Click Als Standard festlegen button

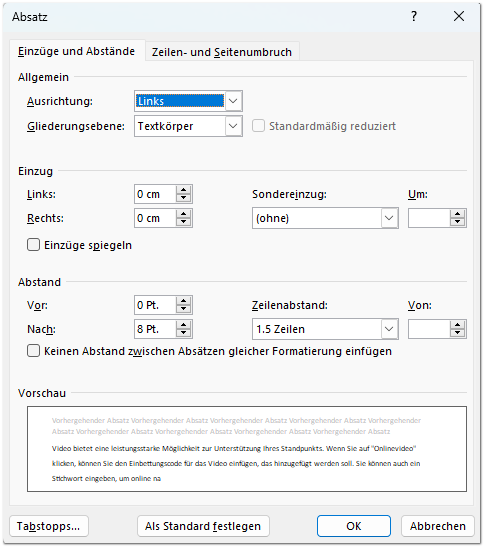203,526
